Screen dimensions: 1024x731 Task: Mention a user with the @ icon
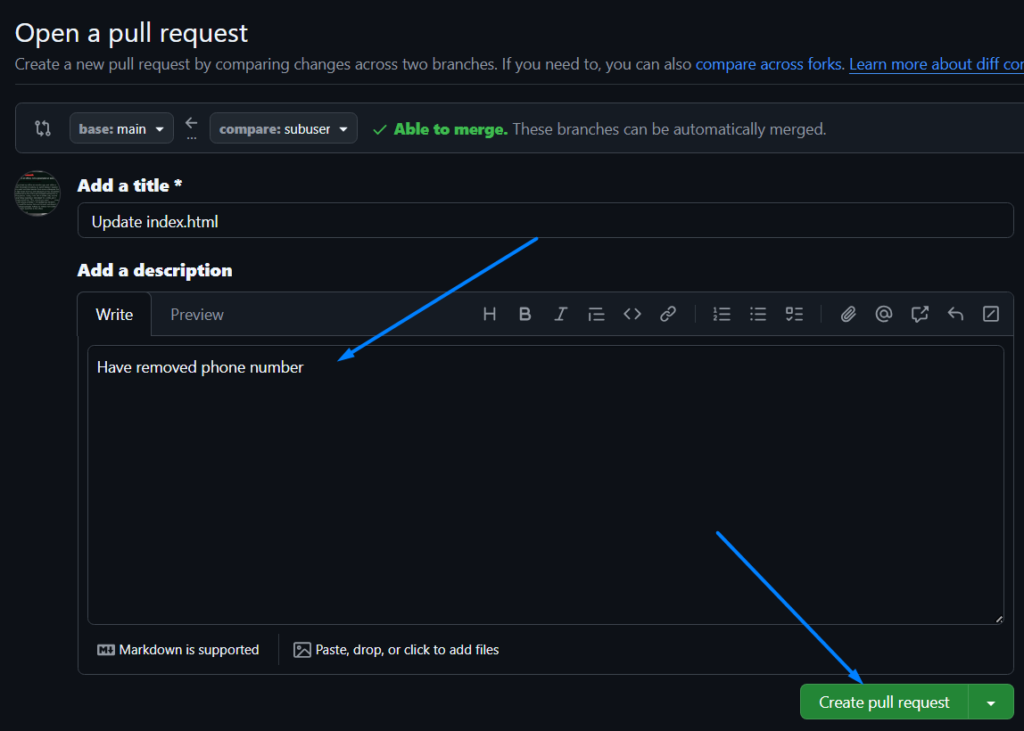(884, 314)
